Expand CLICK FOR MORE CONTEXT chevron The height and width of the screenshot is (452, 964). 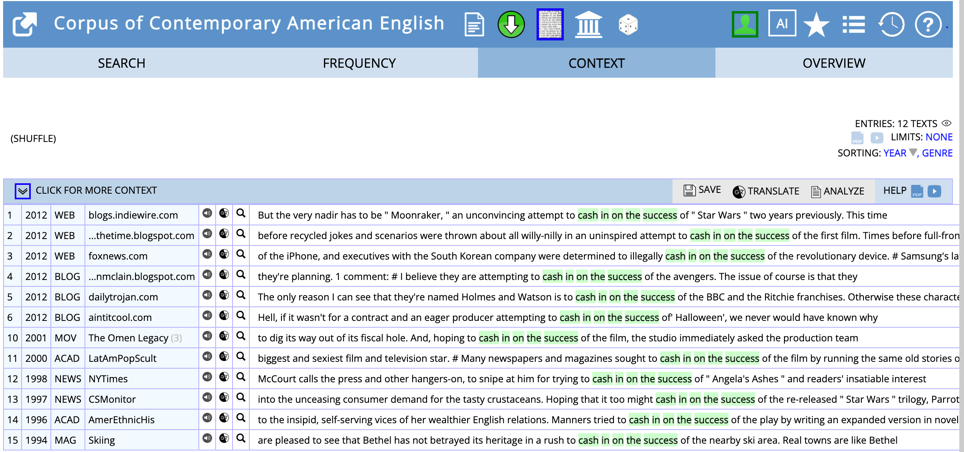coord(23,191)
